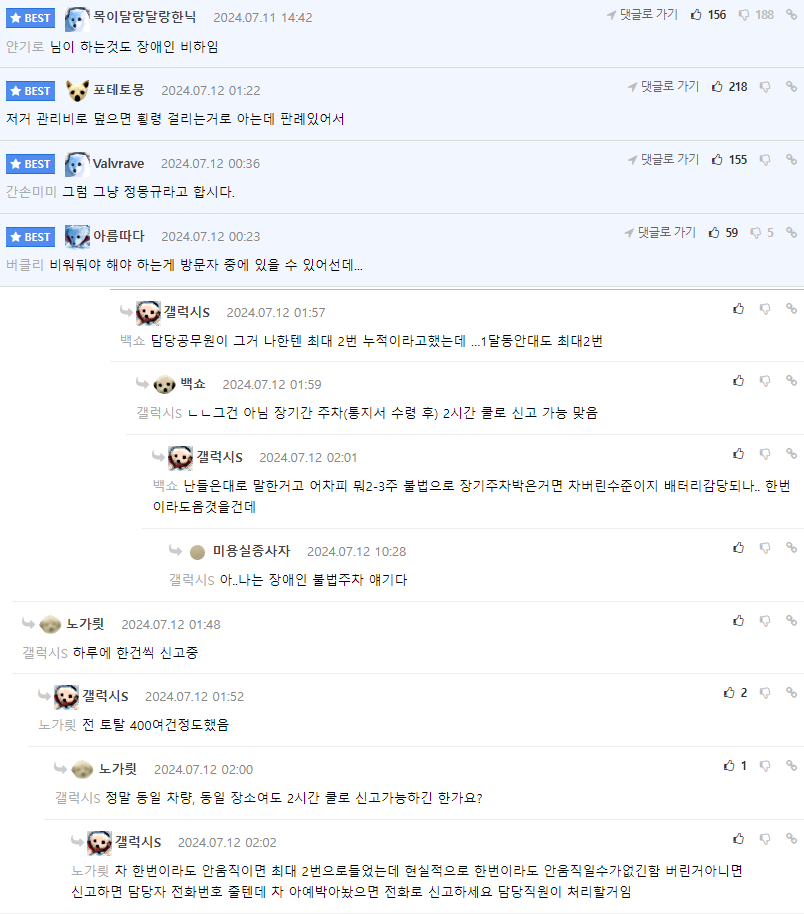Click 갤럭시S's avatar on 02:02 reply

coord(99,842)
